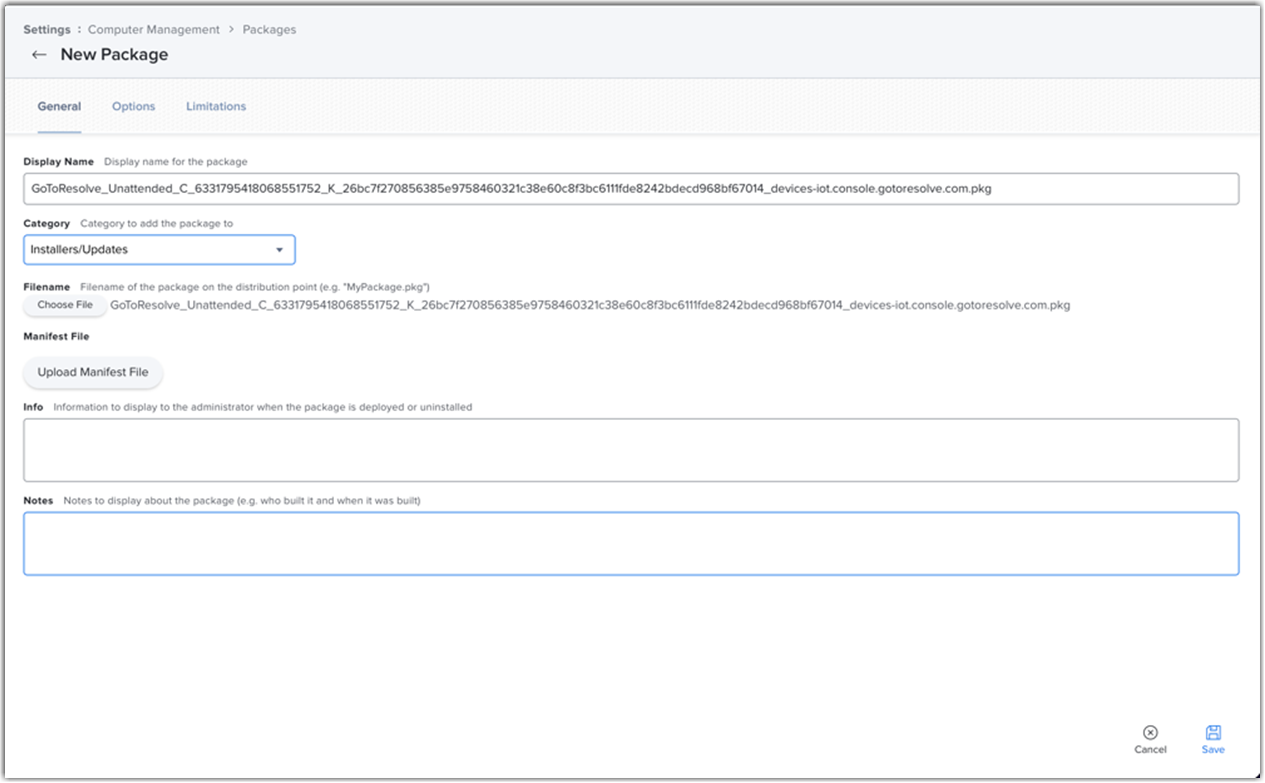This screenshot has height=783, width=1265.
Task: Click inside the Info text area
Action: coord(631,450)
